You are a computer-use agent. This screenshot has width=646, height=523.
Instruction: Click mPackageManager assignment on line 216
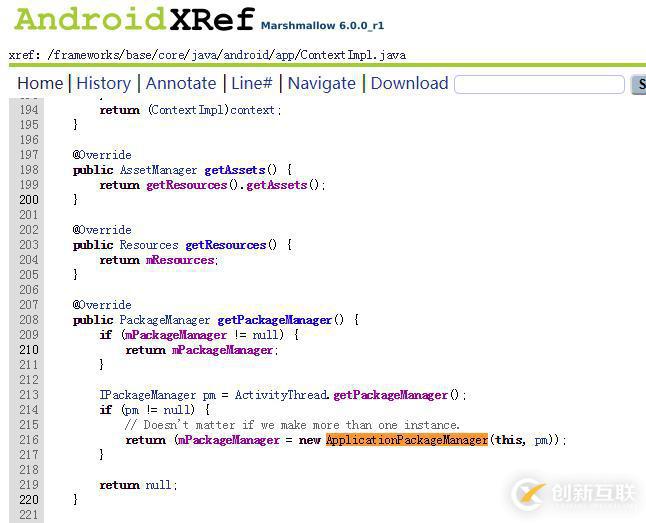click(228, 440)
